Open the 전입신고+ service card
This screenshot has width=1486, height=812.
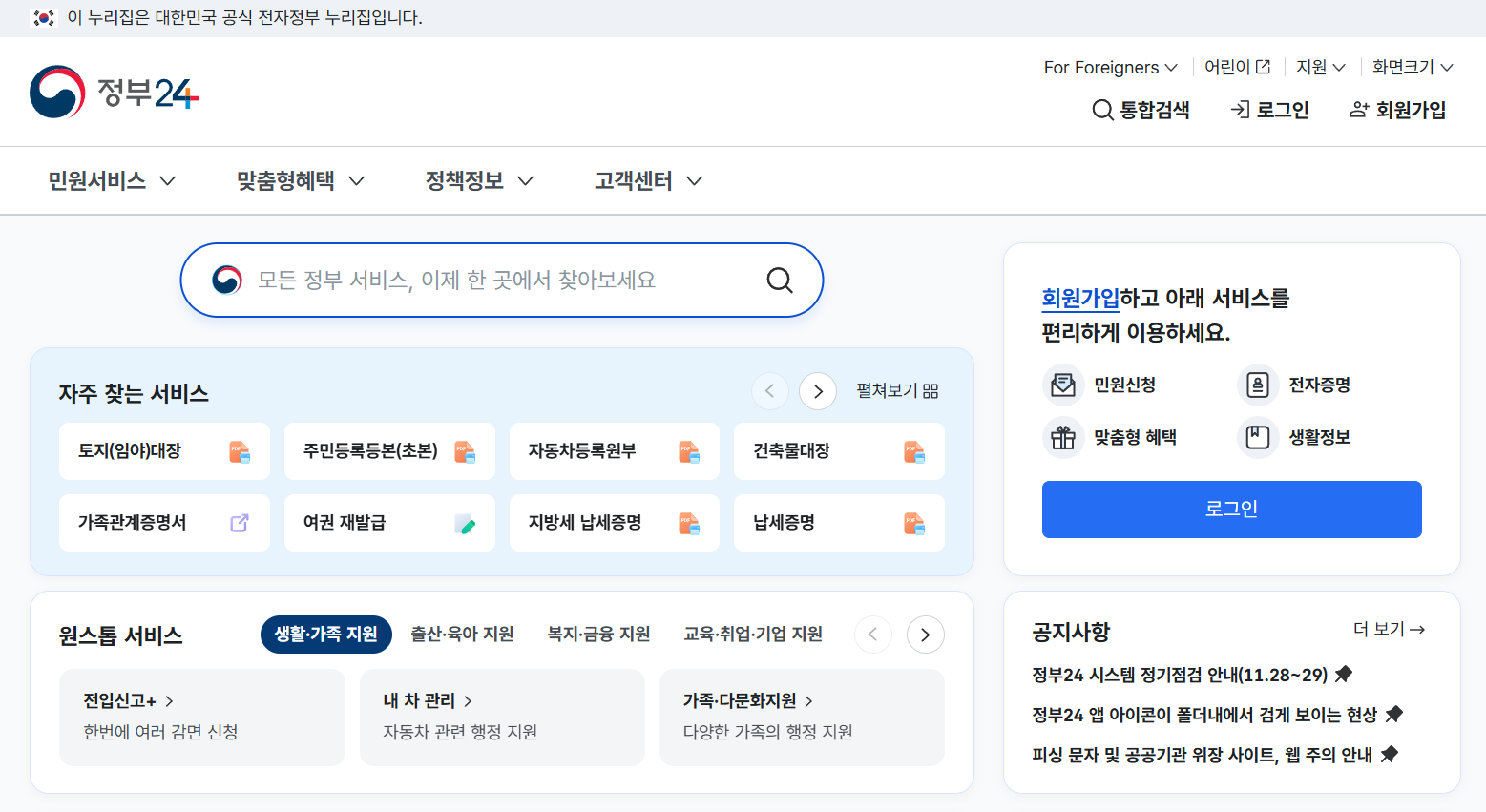click(x=202, y=718)
